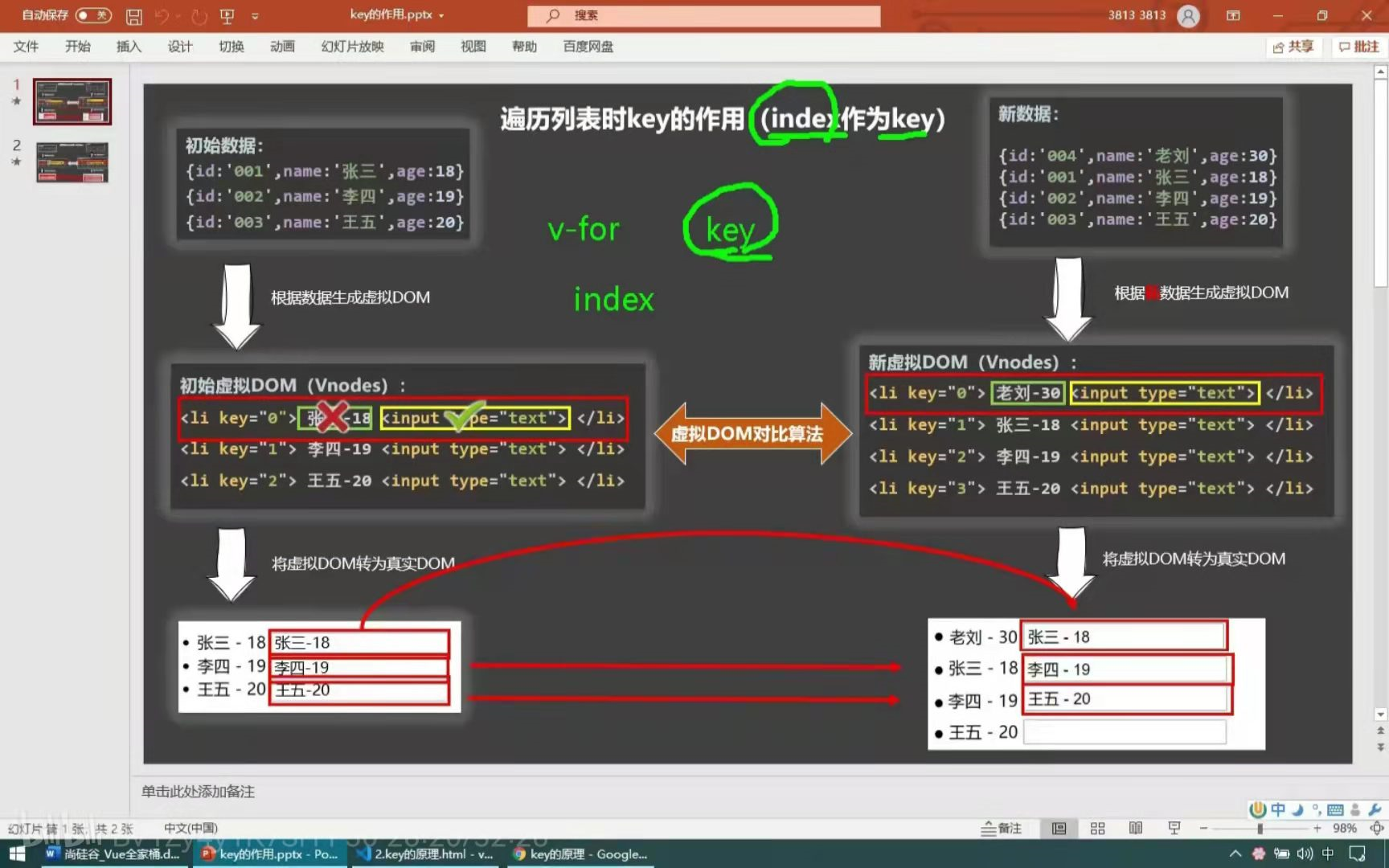Viewport: 1389px width, 868px height.
Task: Click the 共享 (Share) button
Action: (1293, 47)
